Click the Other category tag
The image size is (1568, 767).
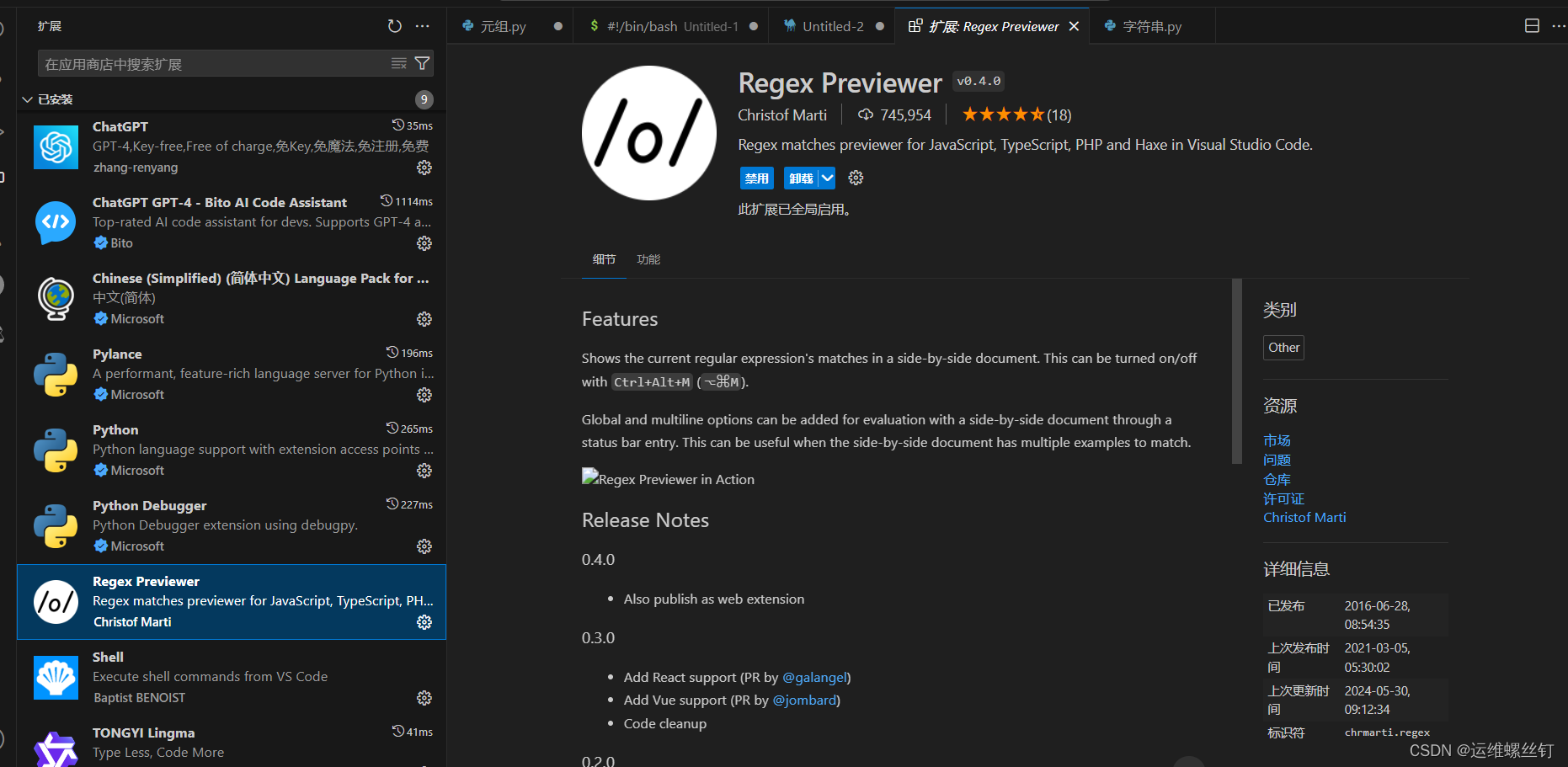coord(1283,347)
